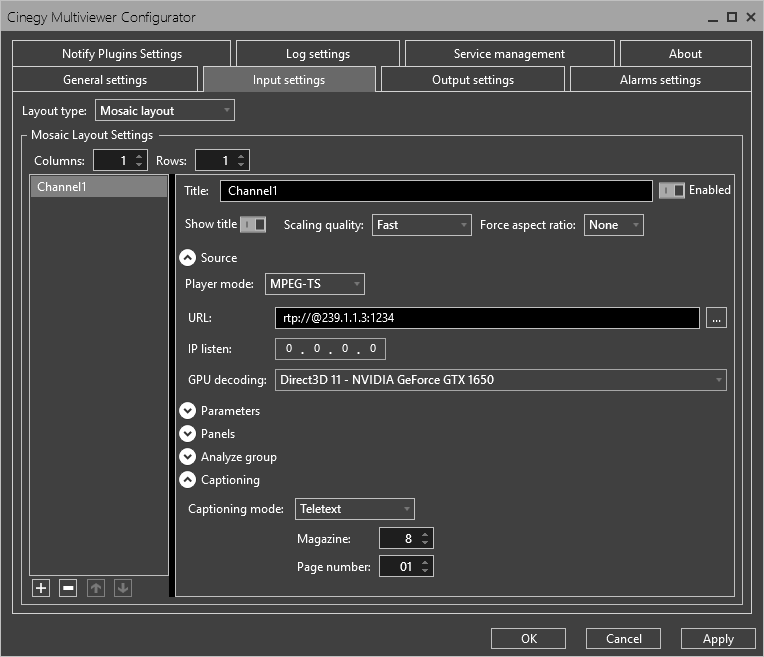Screen dimensions: 764x657
Task: Open the GPU decoding dropdown
Action: tap(500, 380)
